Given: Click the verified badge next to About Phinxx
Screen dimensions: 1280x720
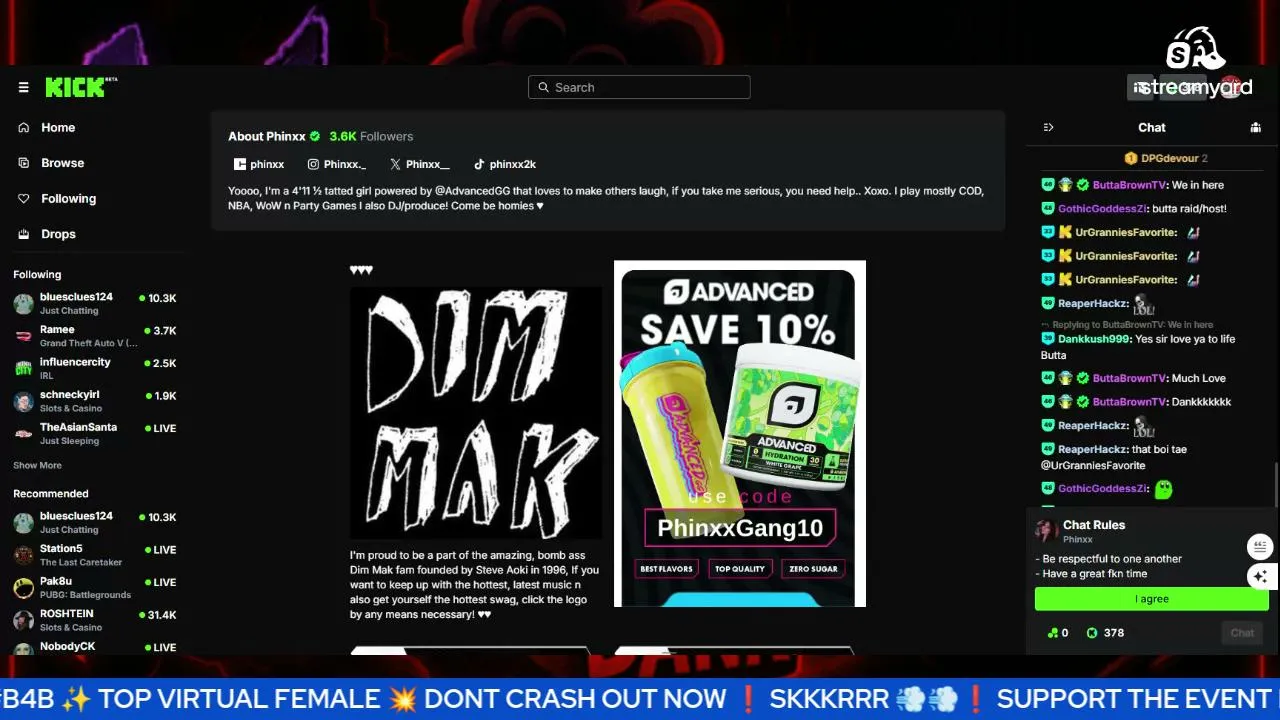Looking at the screenshot, I should click(x=315, y=136).
